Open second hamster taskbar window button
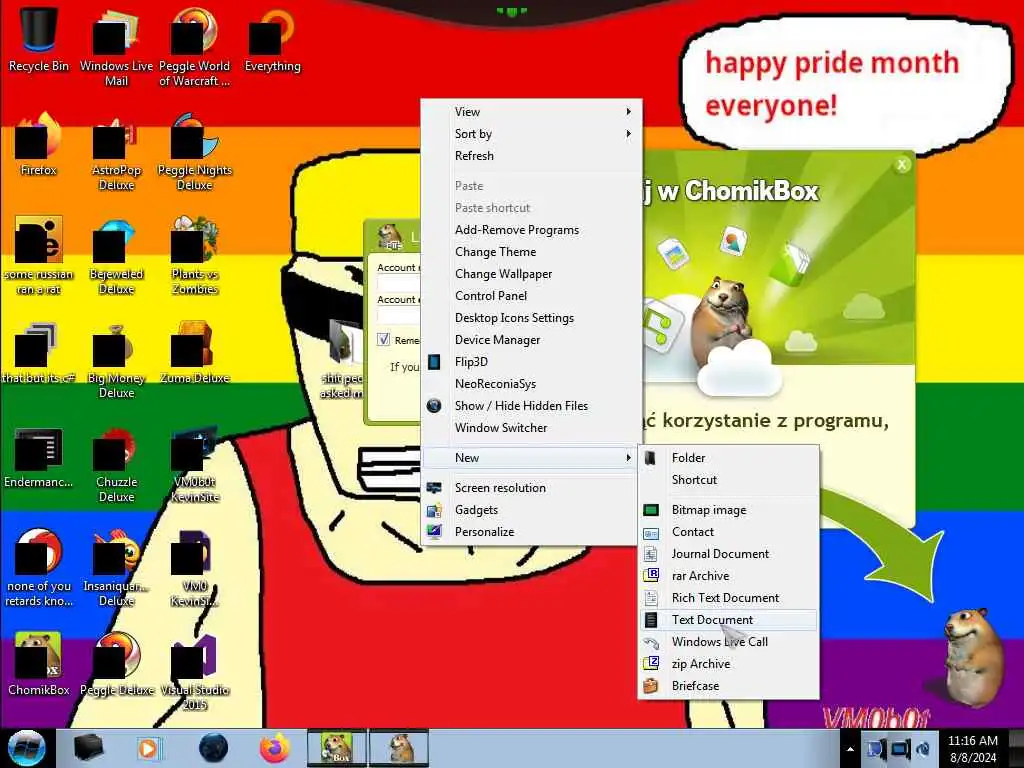 [x=399, y=748]
